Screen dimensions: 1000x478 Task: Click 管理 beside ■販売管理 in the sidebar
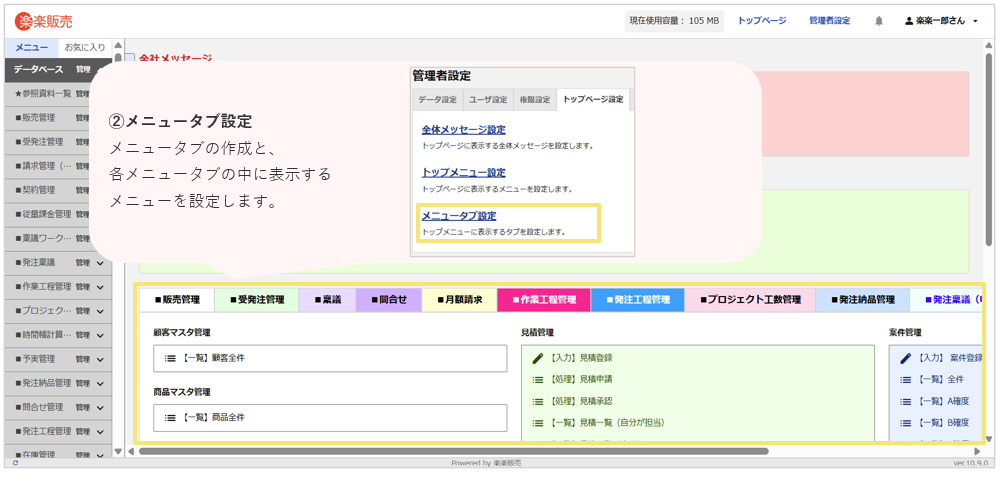pos(82,118)
